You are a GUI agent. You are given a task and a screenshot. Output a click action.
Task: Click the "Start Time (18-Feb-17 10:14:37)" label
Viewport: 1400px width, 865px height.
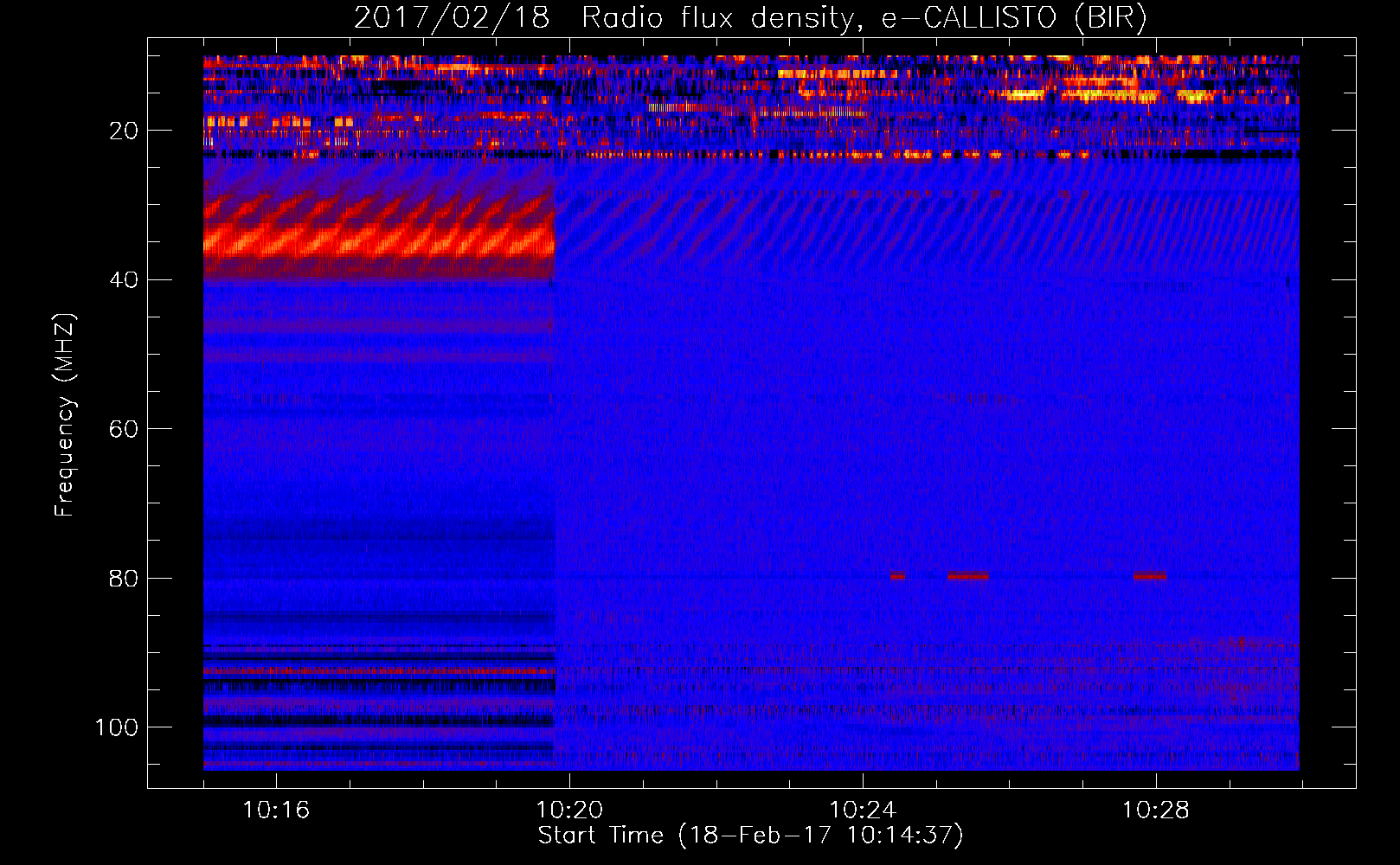click(750, 836)
